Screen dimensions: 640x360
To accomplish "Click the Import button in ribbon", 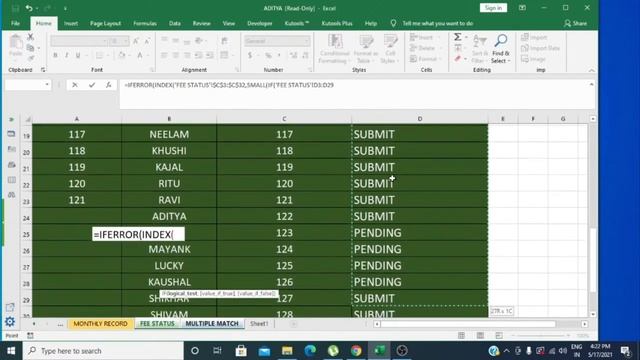I will (x=534, y=37).
